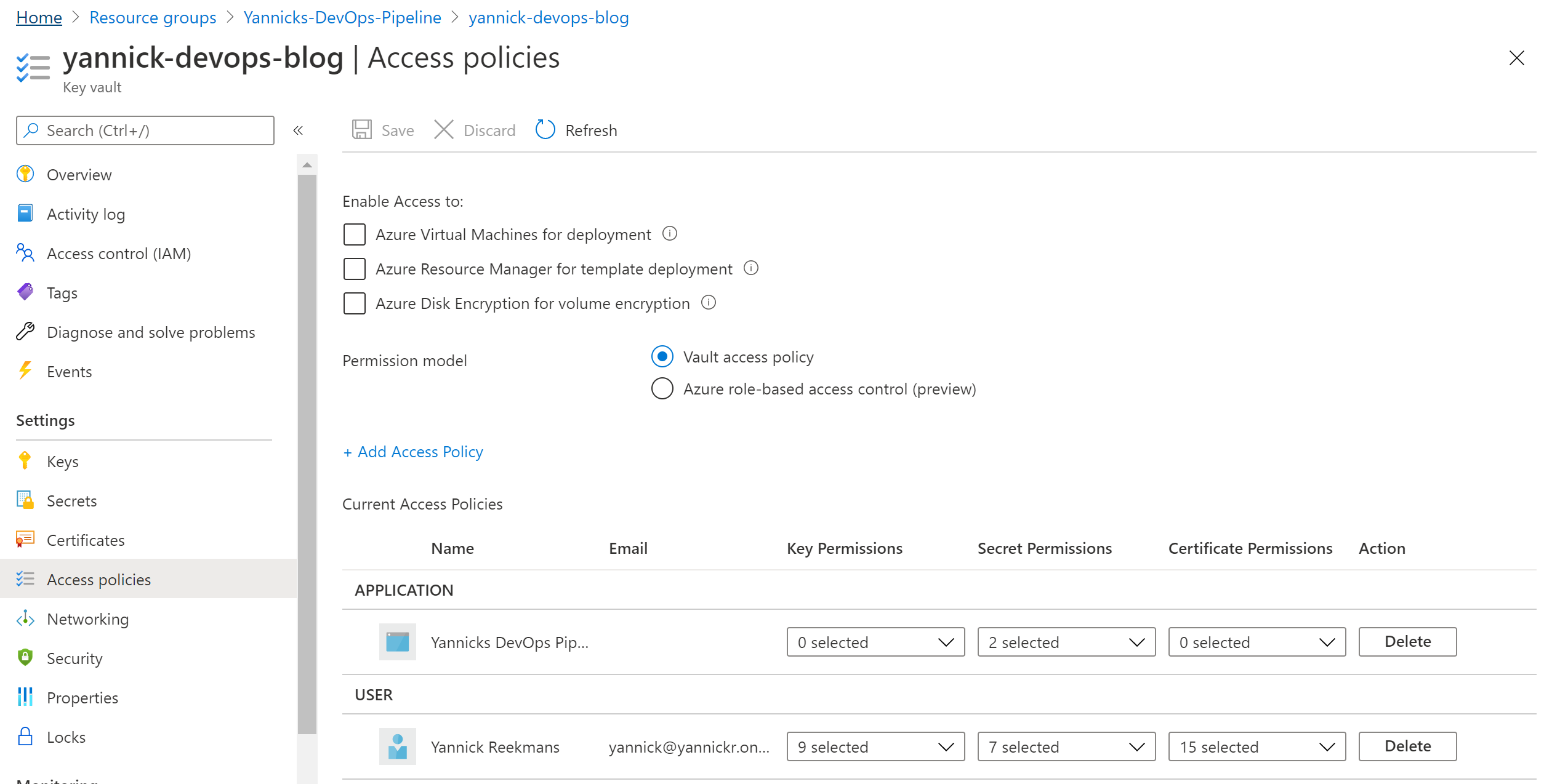Click the Yannicks DevOps Pipeline application icon
The height and width of the screenshot is (784, 1544).
(x=397, y=642)
